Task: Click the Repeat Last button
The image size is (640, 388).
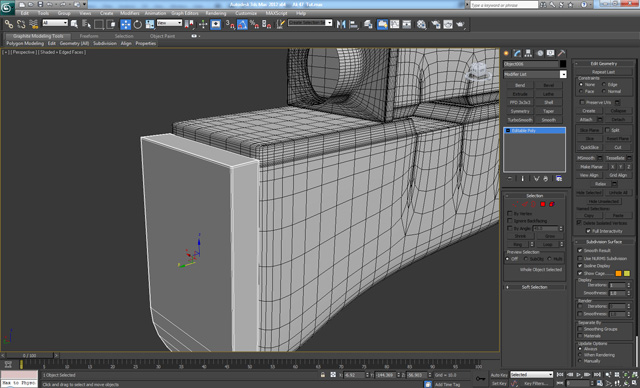Action: click(603, 72)
